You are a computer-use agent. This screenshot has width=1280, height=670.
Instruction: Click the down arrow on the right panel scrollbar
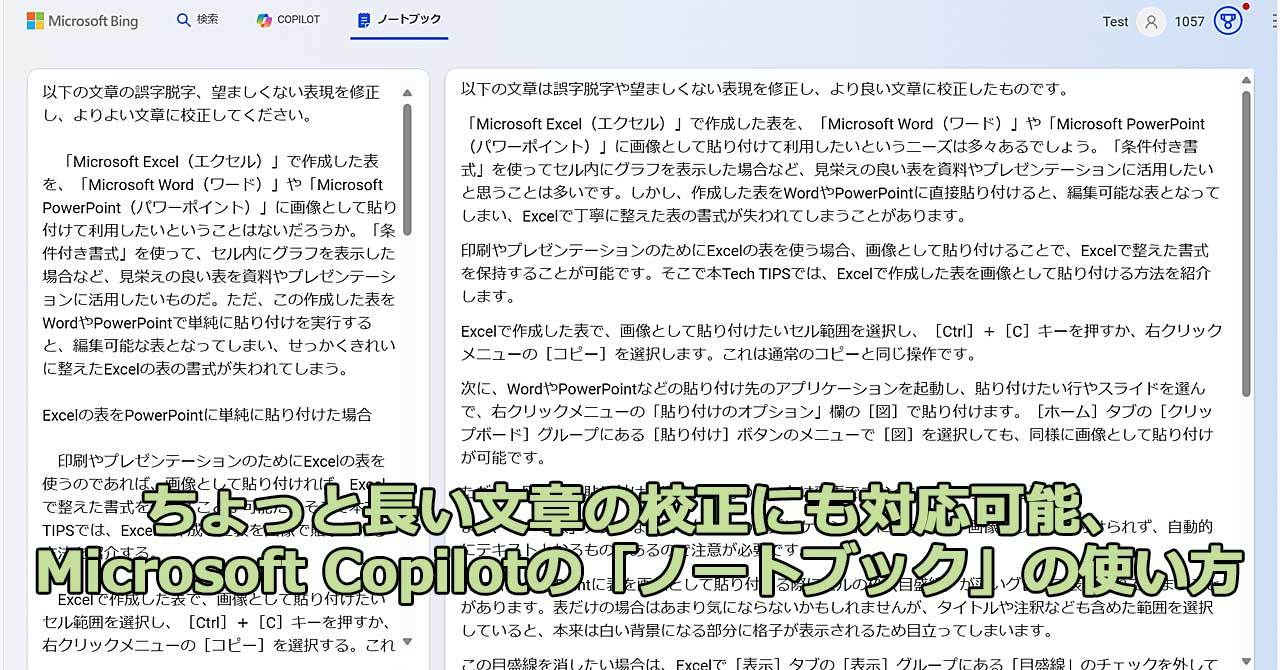(1244, 660)
